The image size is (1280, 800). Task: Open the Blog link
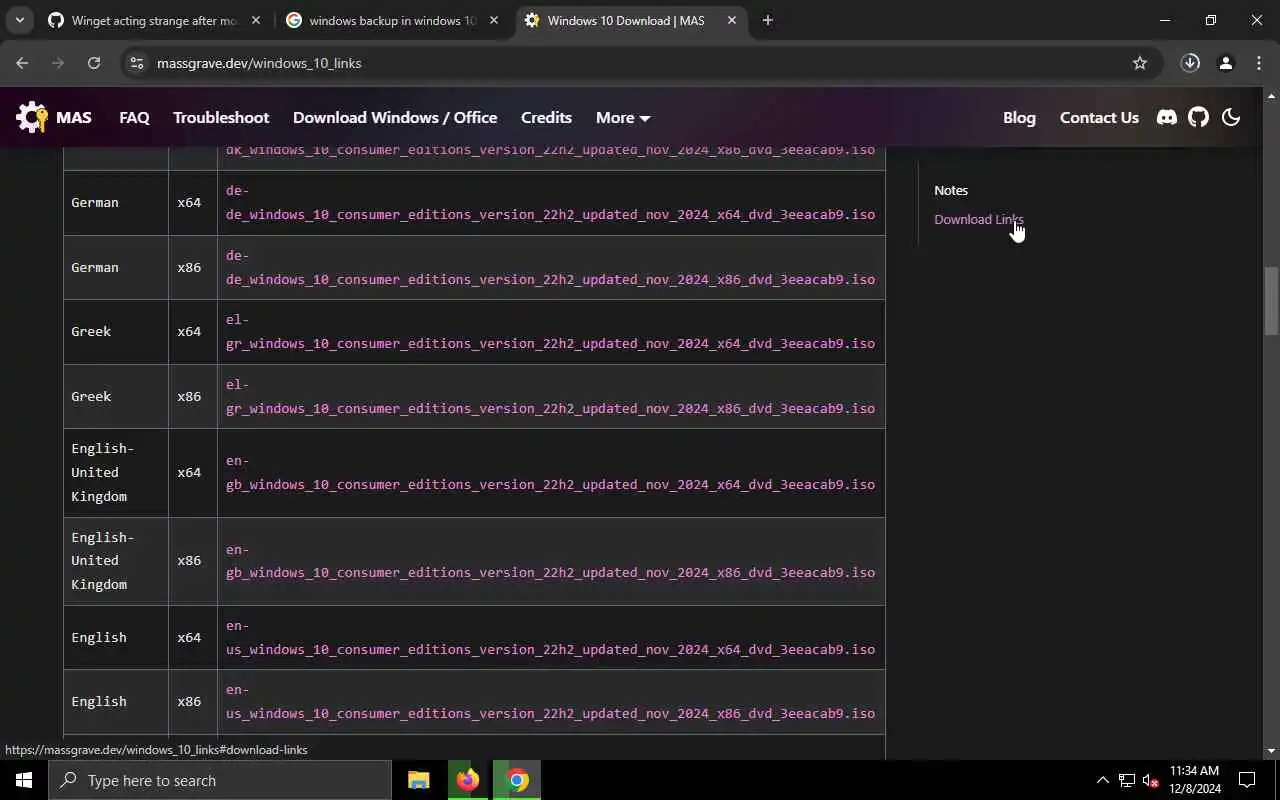click(x=1019, y=117)
